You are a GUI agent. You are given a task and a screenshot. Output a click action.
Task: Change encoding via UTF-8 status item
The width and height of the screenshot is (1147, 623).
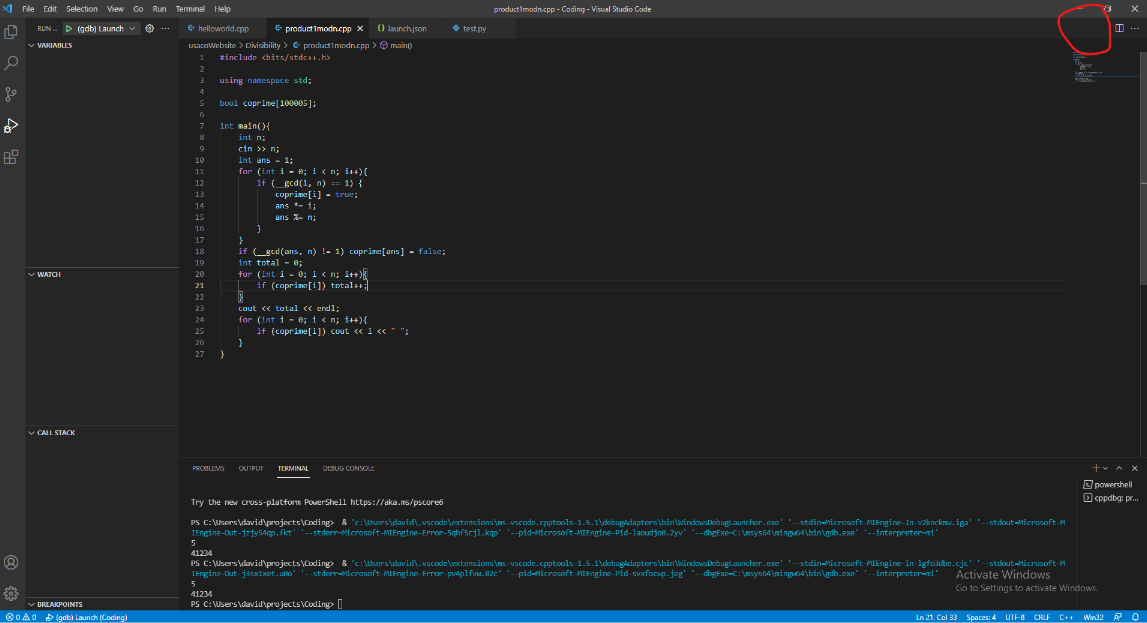(x=1015, y=617)
